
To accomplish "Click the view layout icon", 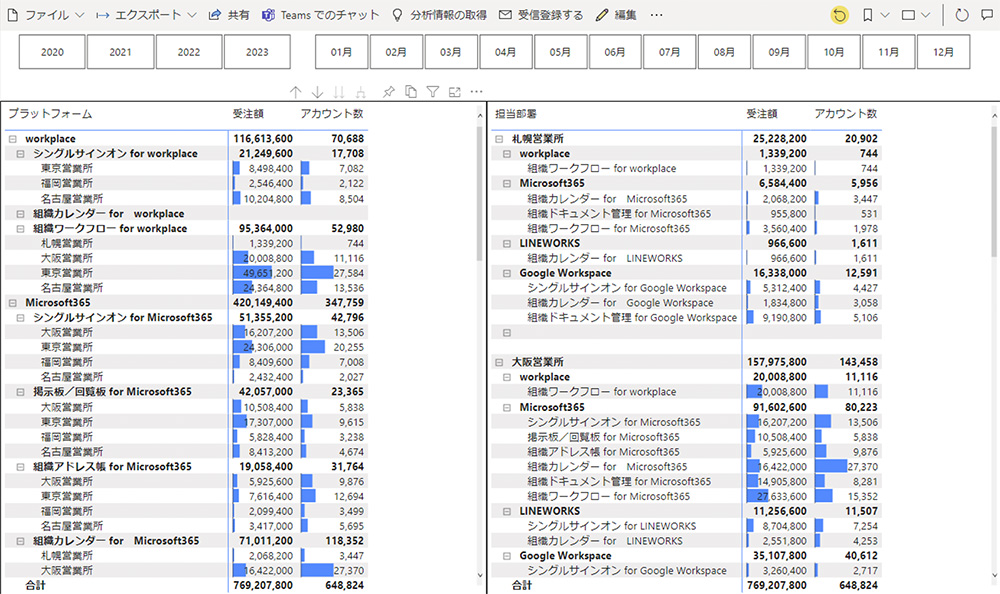I will pos(908,15).
